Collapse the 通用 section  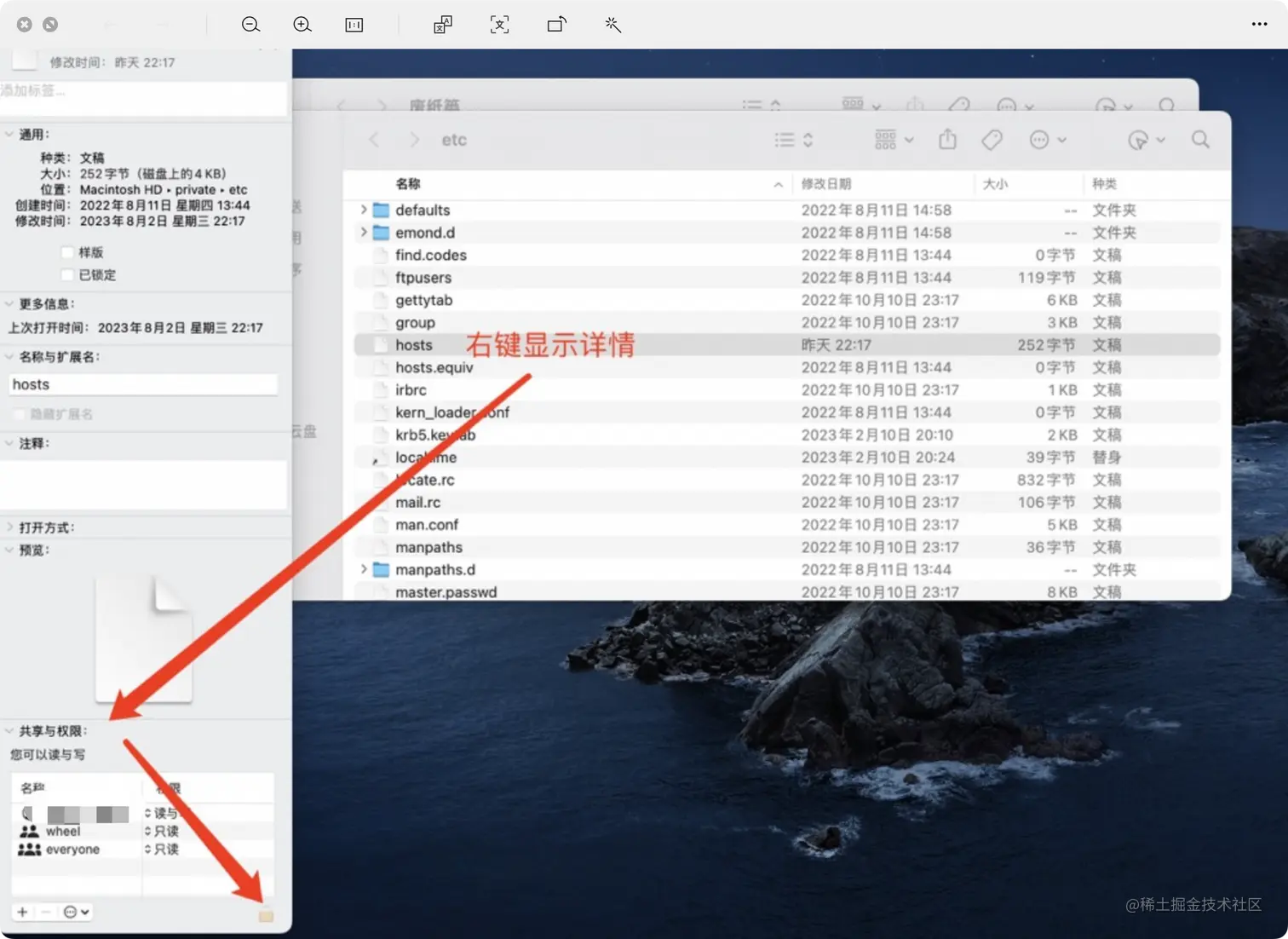(x=9, y=134)
